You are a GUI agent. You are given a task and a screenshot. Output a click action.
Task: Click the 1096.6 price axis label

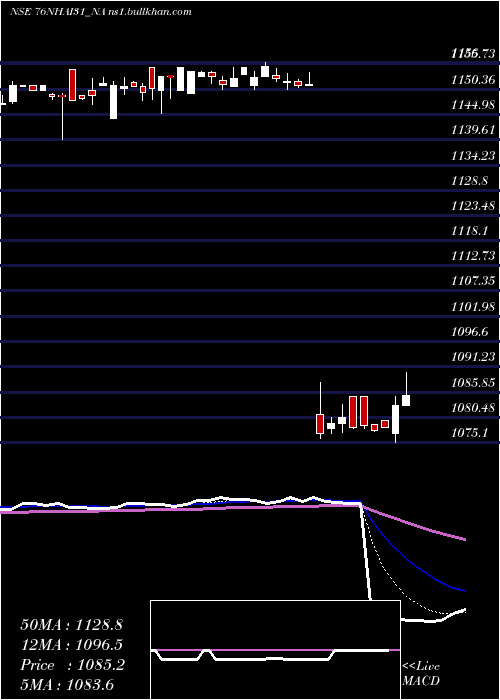(x=470, y=331)
